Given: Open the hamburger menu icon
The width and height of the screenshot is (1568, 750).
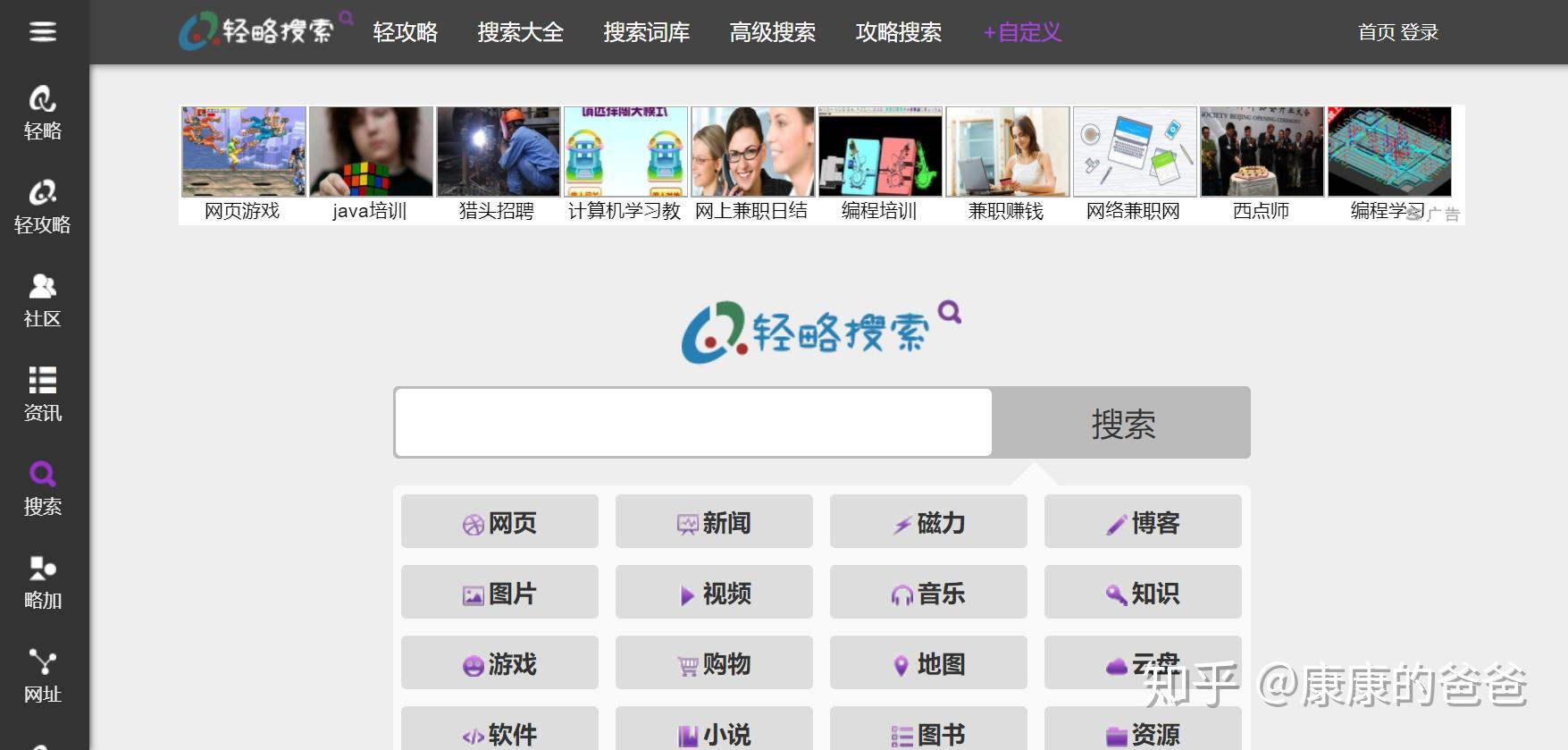Looking at the screenshot, I should [43, 32].
